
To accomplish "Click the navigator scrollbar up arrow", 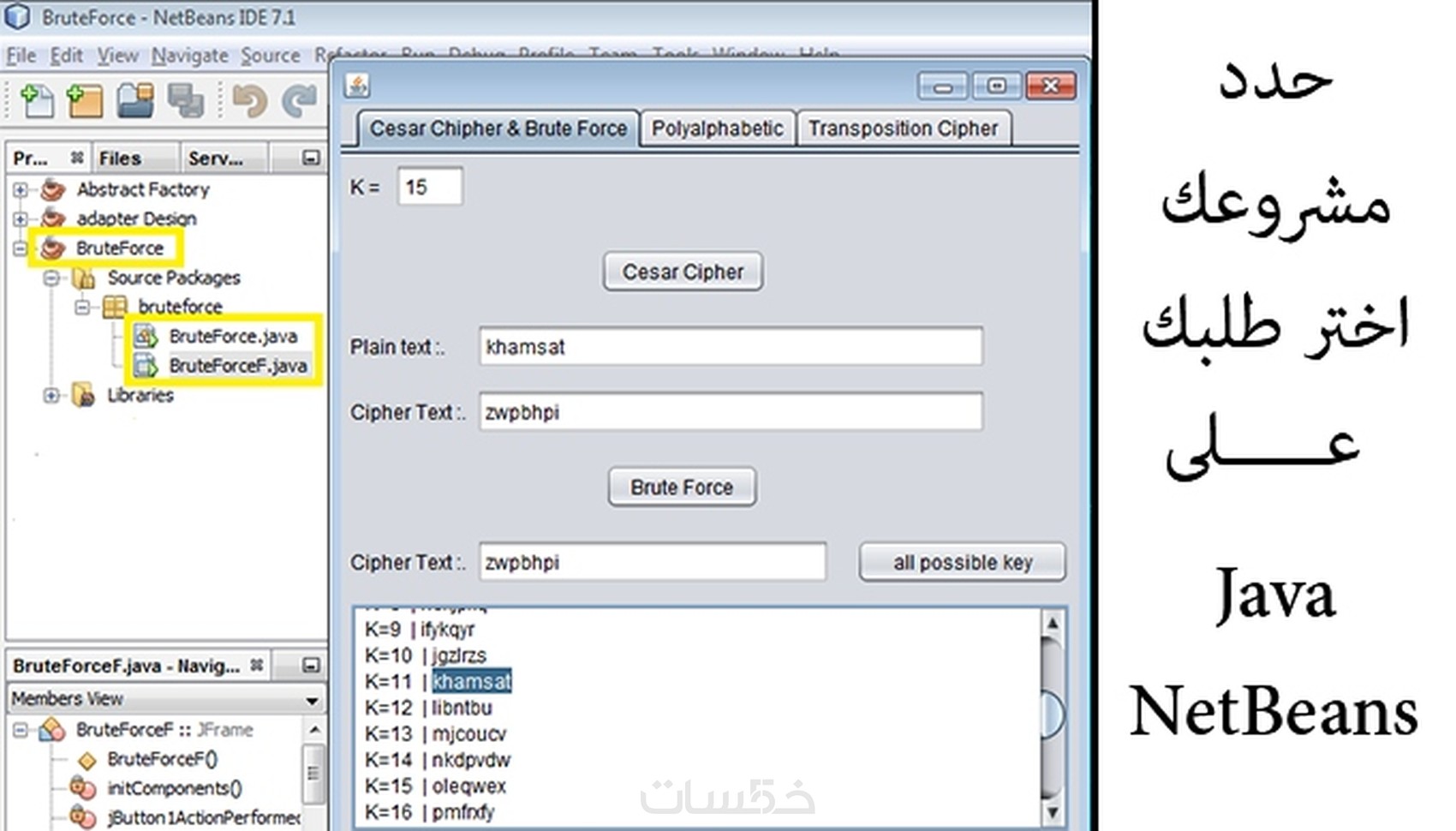I will coord(314,730).
